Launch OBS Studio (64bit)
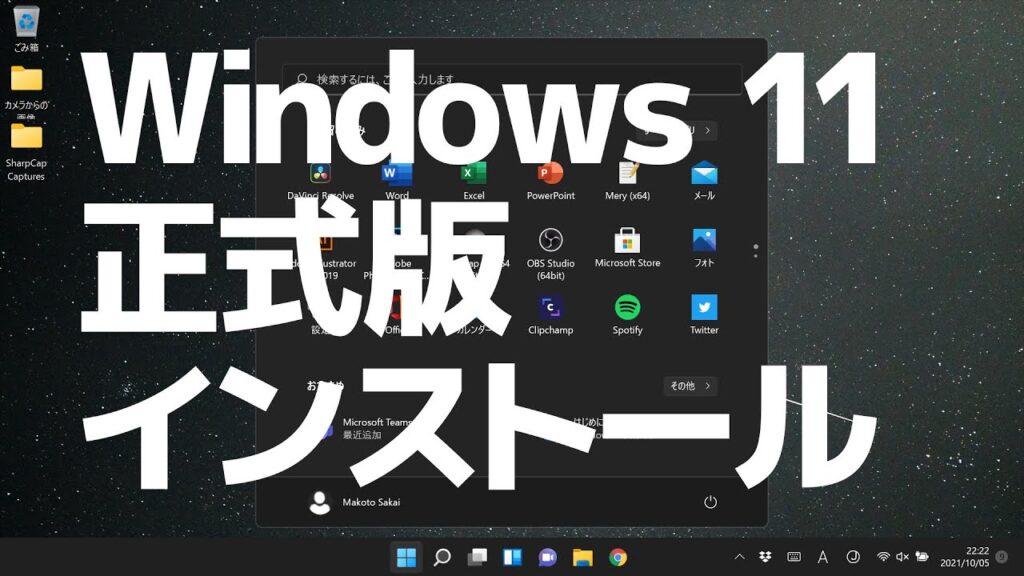 551,254
